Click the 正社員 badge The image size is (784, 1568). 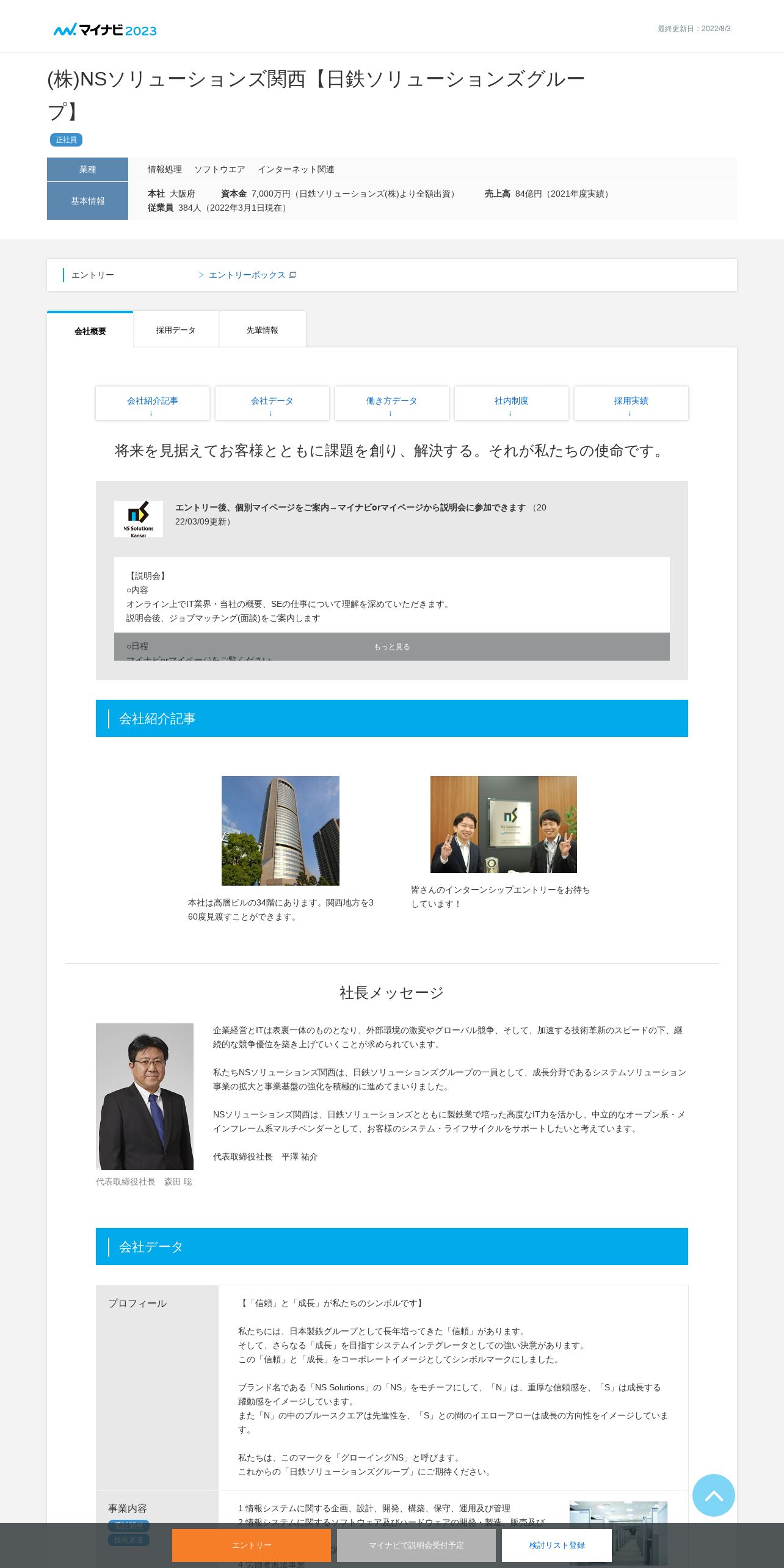66,140
